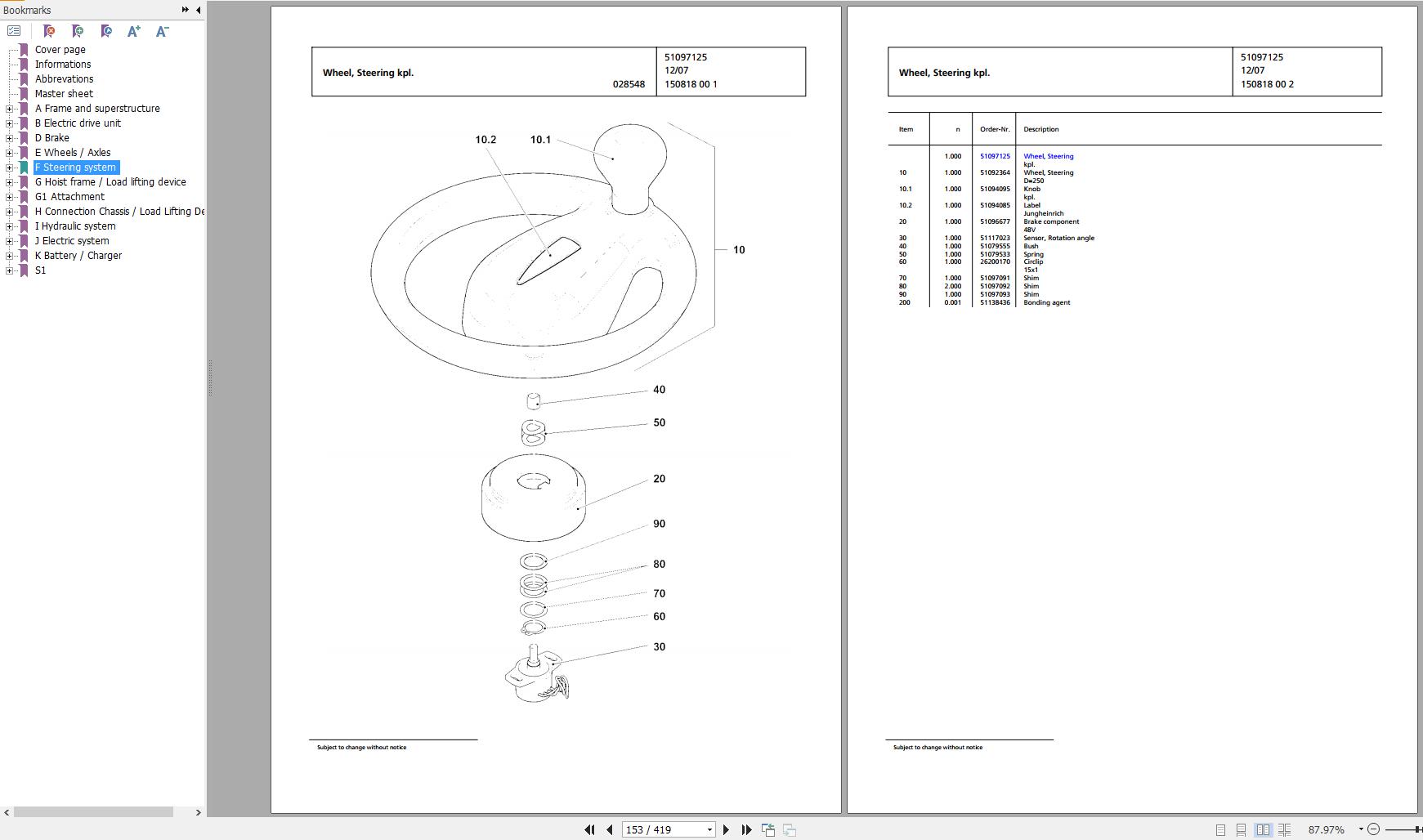Open the zoom percentage dropdown arrow
The width and height of the screenshot is (1423, 840).
point(1360,829)
